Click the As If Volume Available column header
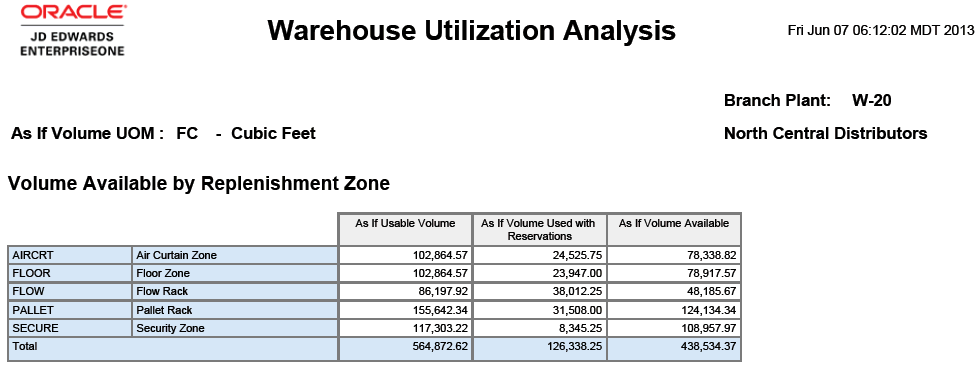This screenshot has width=977, height=380. coord(674,229)
